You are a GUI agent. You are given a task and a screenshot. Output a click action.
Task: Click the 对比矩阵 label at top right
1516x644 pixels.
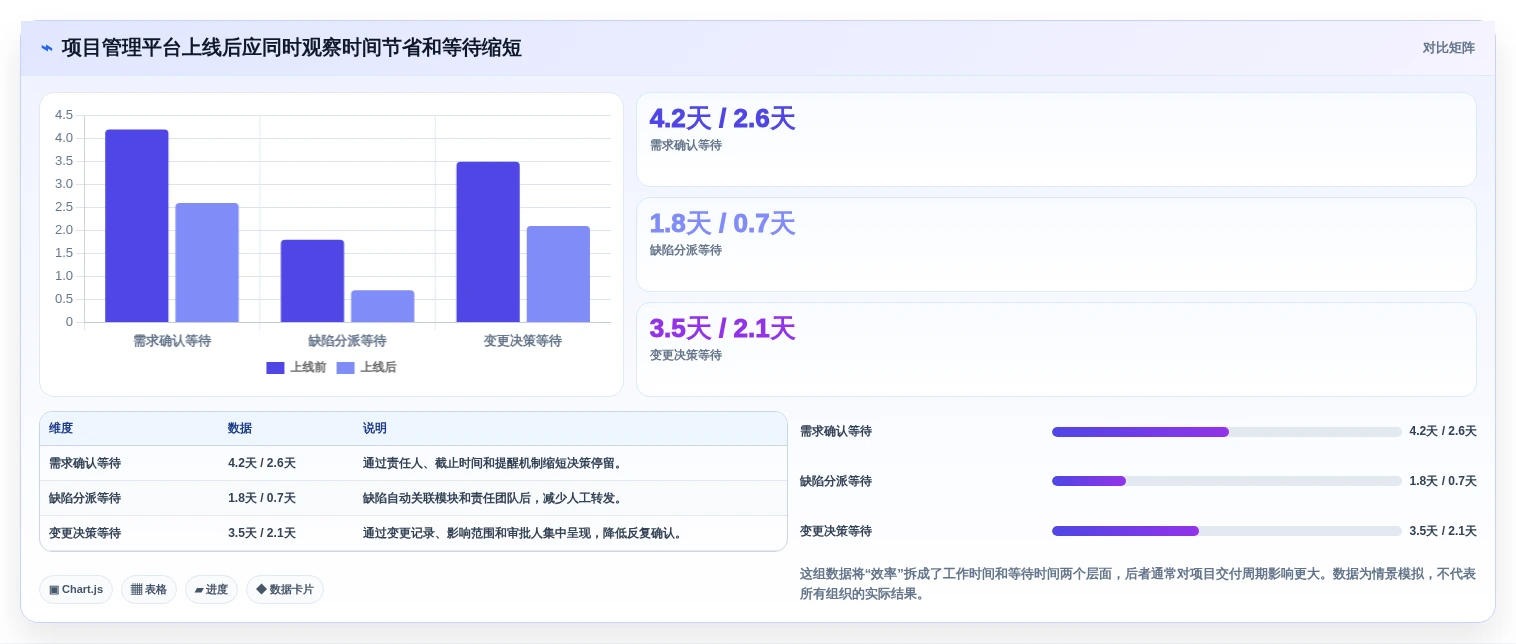click(x=1448, y=48)
